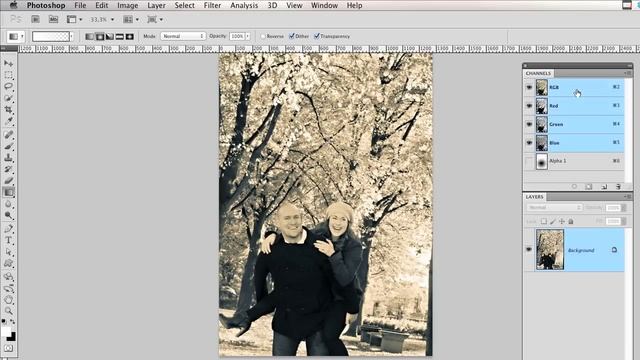Screen dimensions: 640x360
Task: Select the History Brush tool
Action: pyautogui.click(x=9, y=169)
